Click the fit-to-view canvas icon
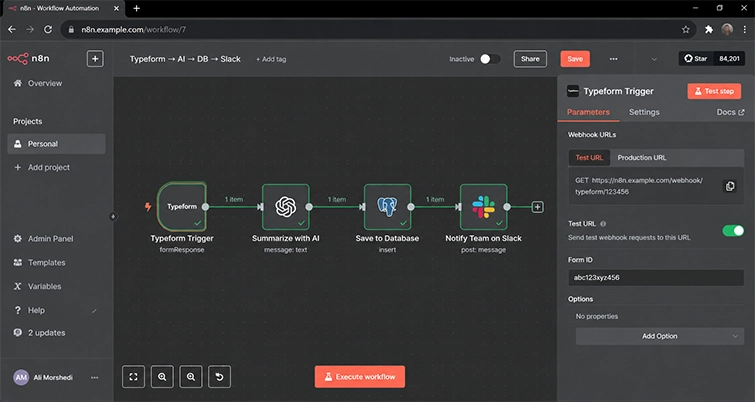 [133, 376]
